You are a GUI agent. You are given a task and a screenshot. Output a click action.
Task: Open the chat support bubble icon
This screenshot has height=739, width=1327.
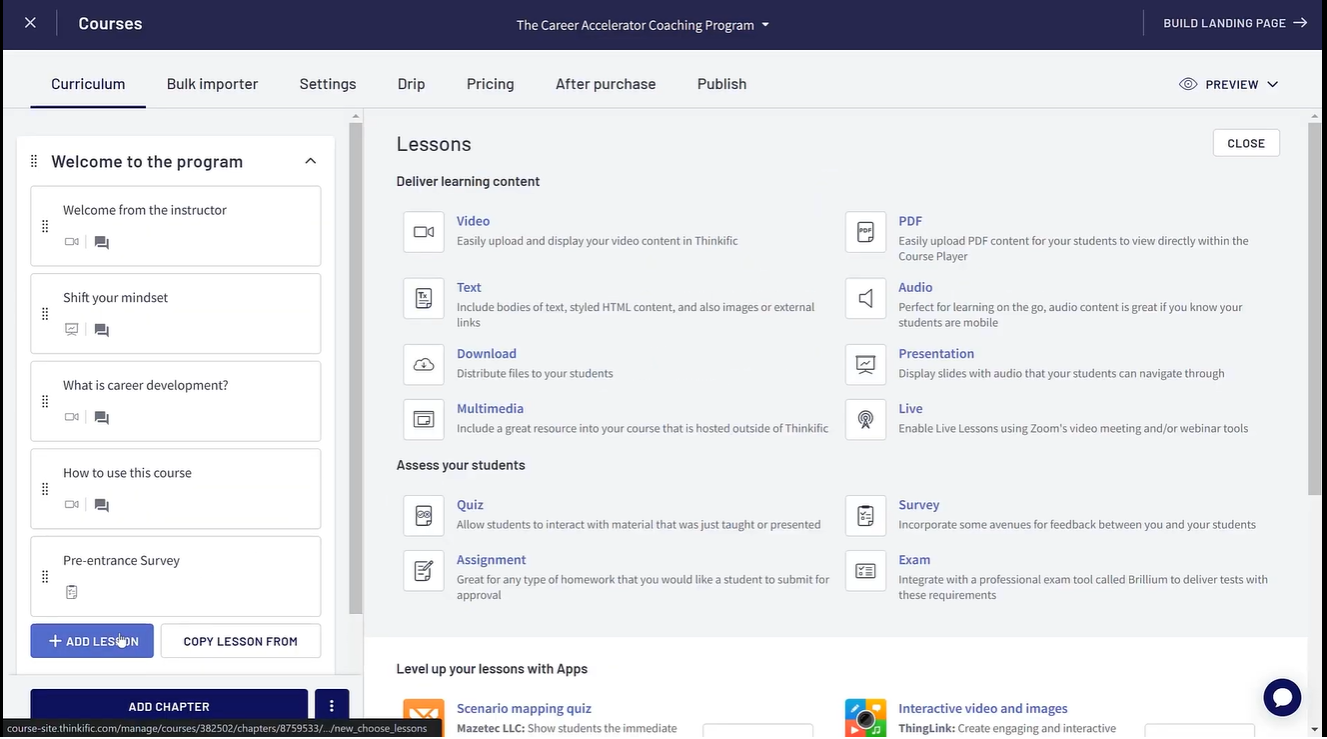click(x=1281, y=697)
